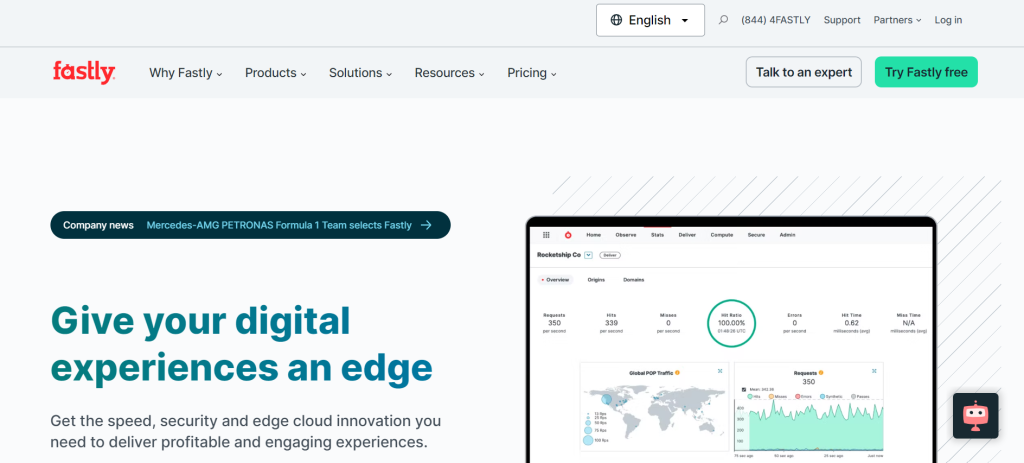Go to Log in page
Screen dimensions: 1024x463
(x=948, y=20)
